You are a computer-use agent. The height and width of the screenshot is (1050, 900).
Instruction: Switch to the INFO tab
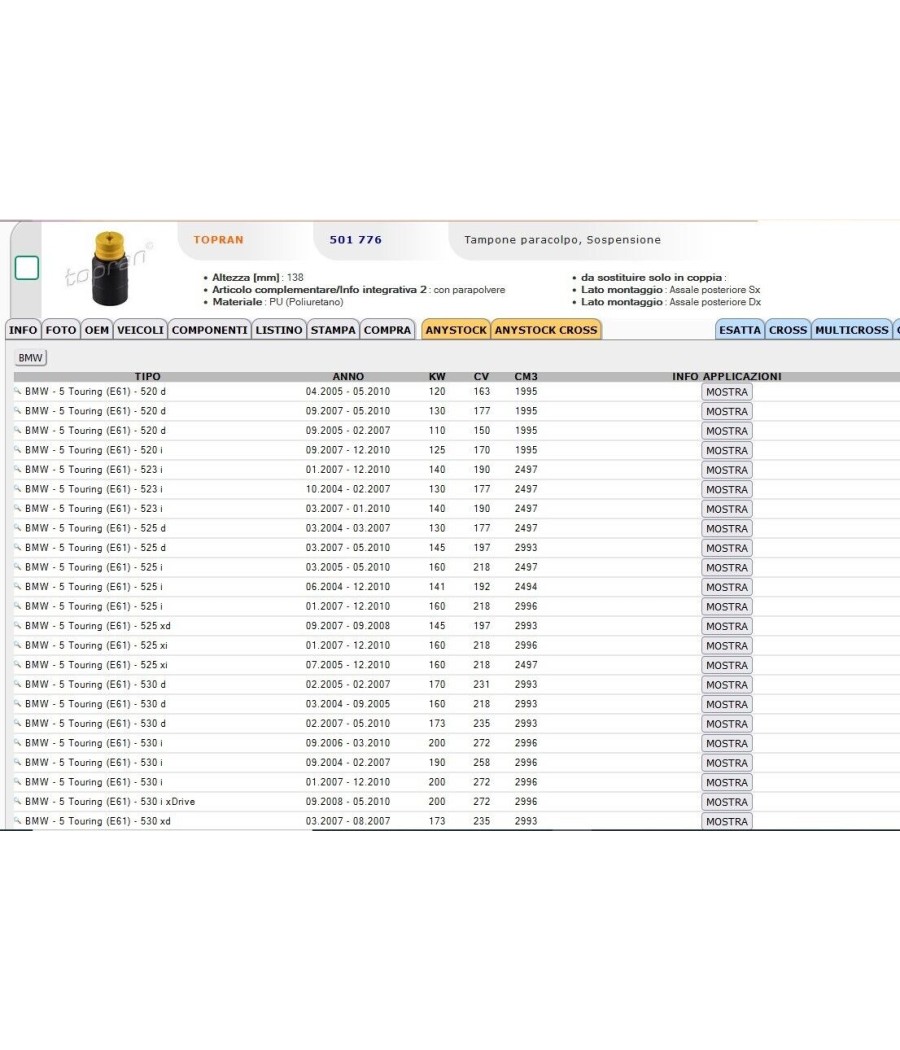23,330
